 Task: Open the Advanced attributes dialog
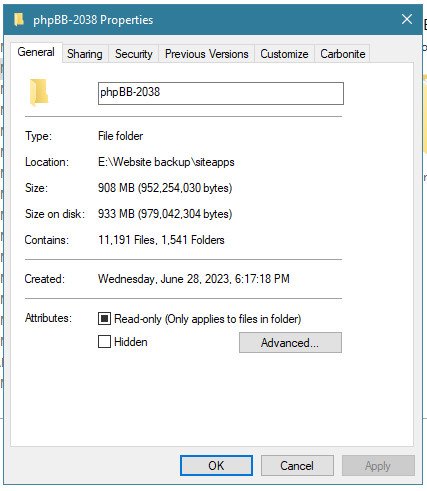pyautogui.click(x=290, y=342)
